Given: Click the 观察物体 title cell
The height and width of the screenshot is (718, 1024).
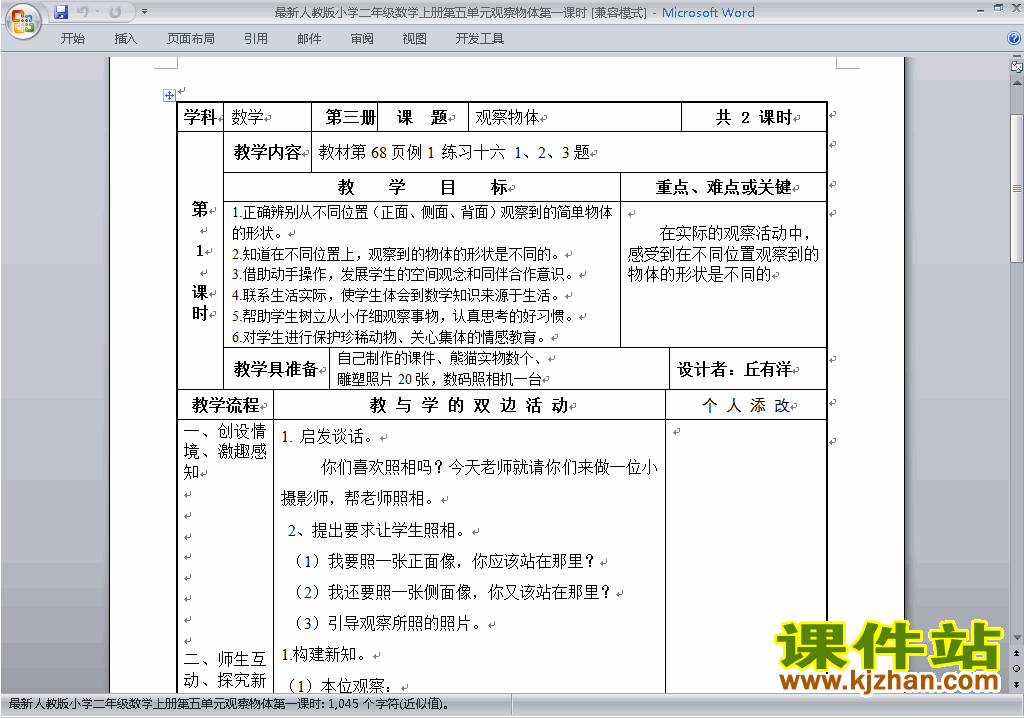Looking at the screenshot, I should coord(575,118).
